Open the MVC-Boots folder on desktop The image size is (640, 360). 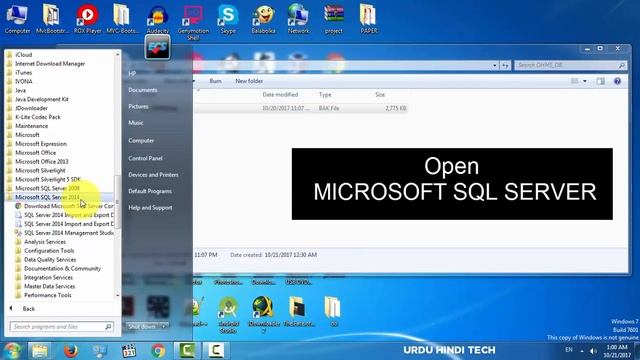(122, 19)
